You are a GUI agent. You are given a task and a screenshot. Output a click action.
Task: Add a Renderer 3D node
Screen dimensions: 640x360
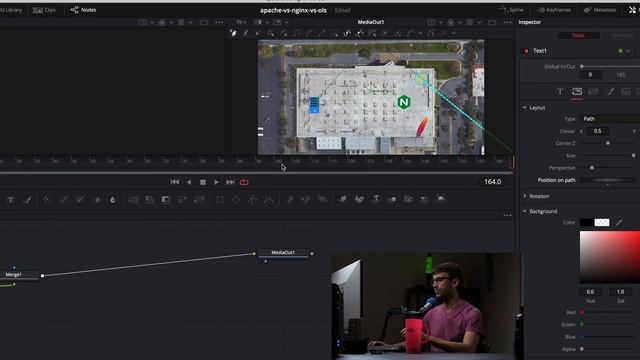441,199
